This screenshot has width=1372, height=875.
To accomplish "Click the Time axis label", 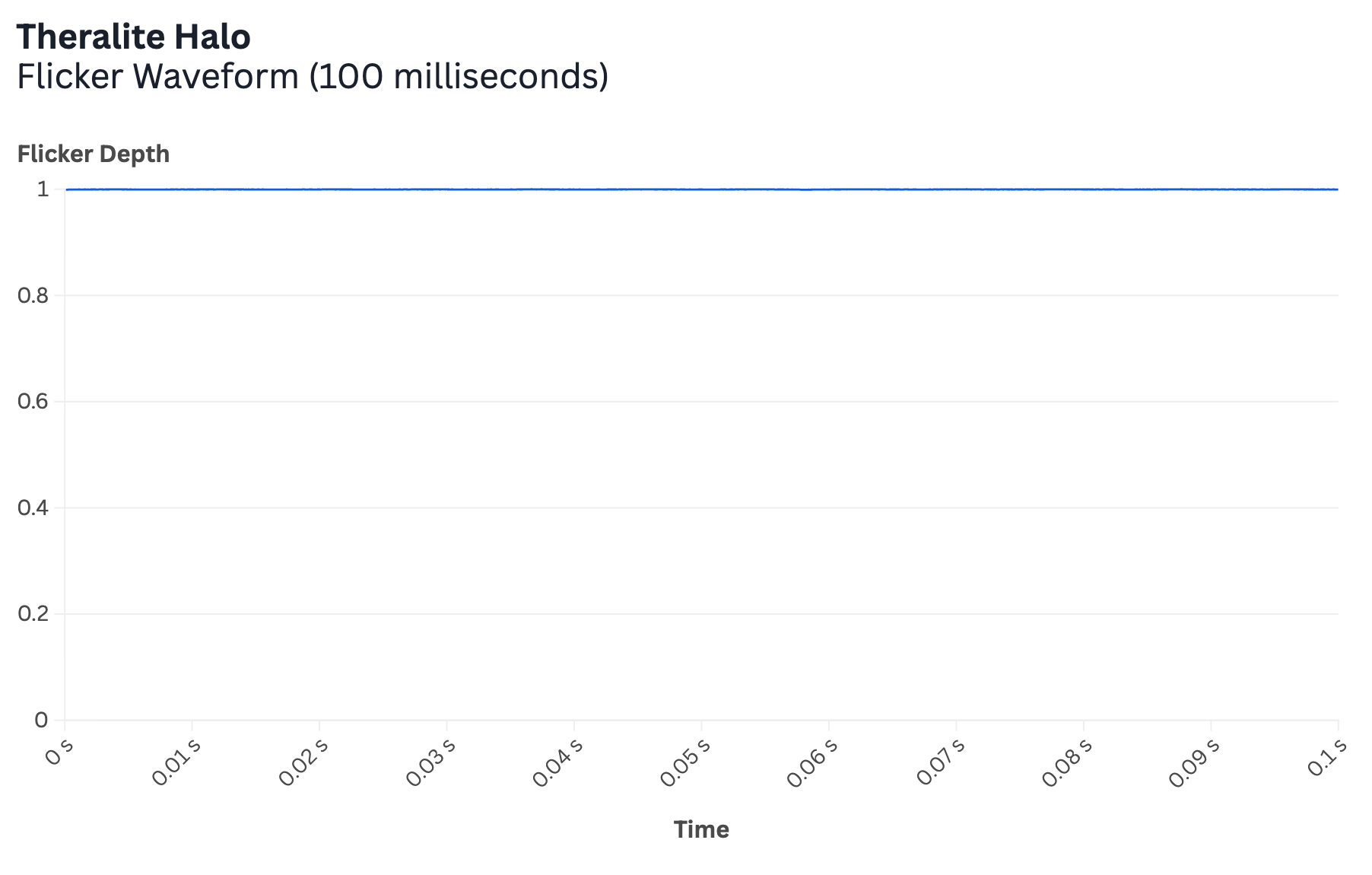I will tap(701, 829).
